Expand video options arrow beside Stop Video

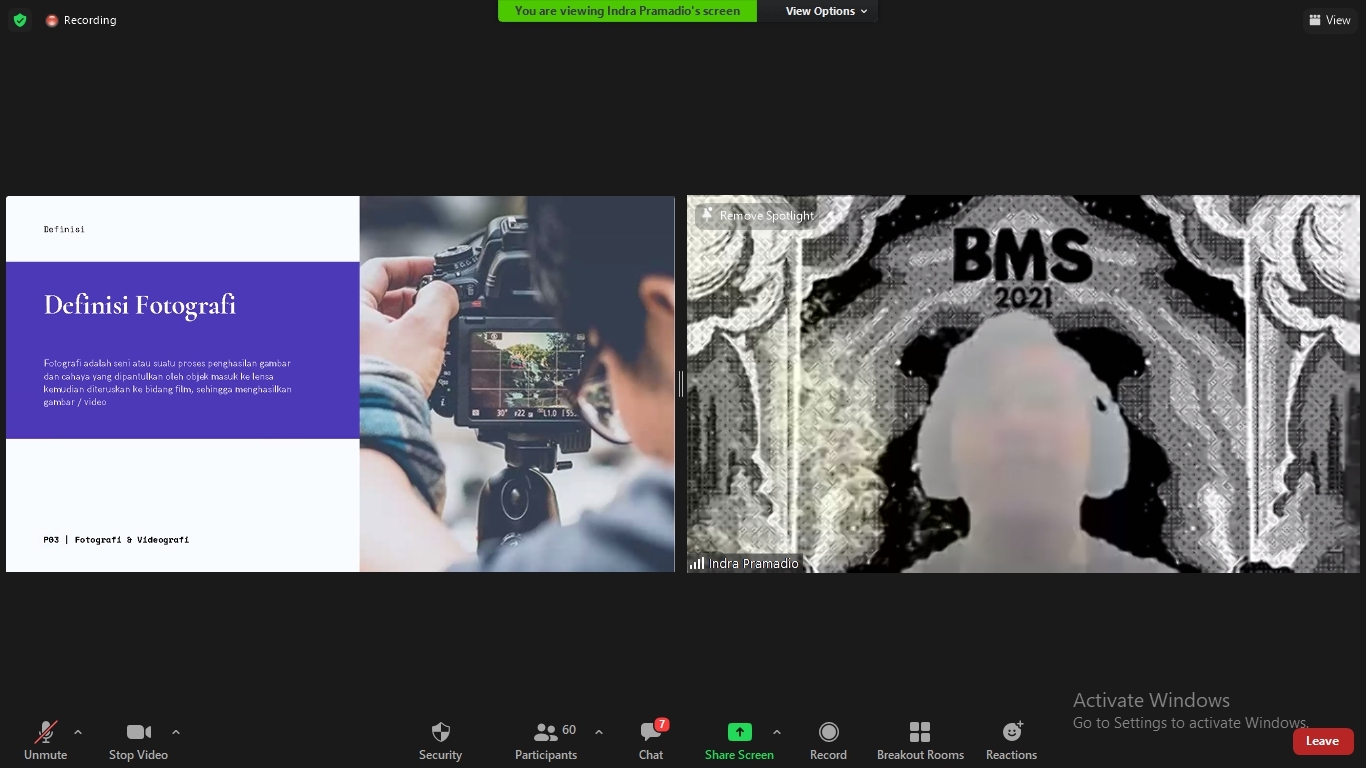[x=176, y=732]
